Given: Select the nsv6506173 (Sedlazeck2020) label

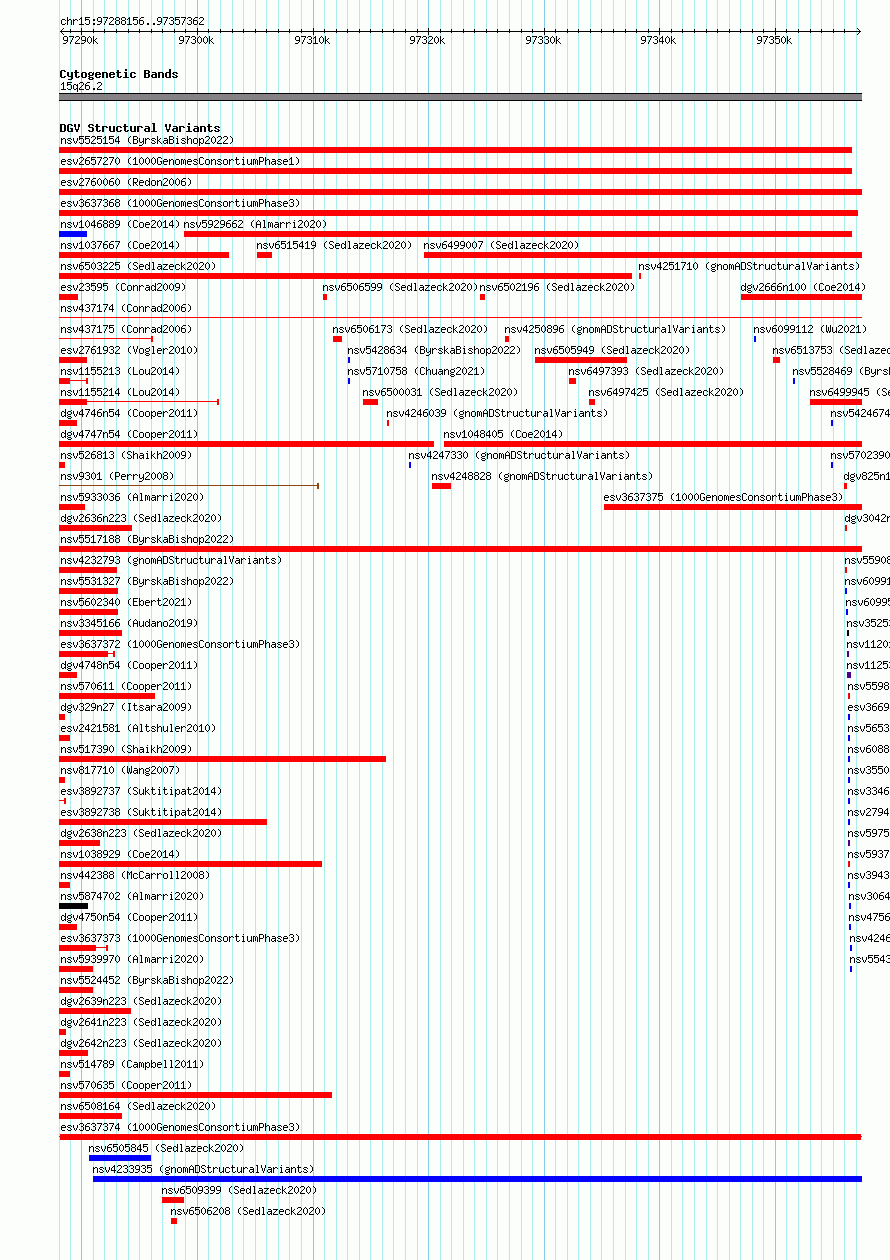Looking at the screenshot, I should click(x=410, y=329).
